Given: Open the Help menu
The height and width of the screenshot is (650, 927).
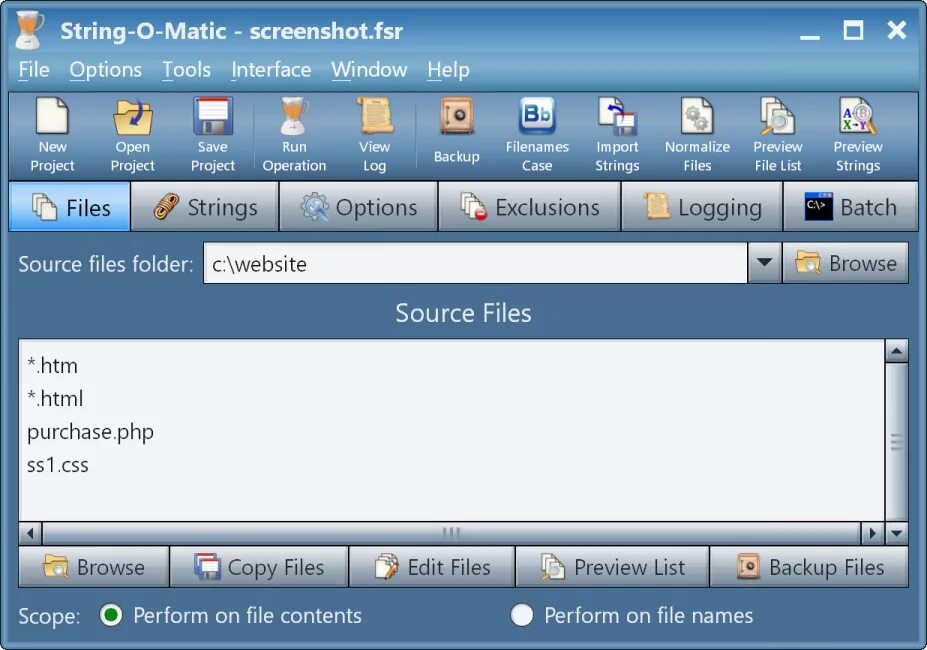Looking at the screenshot, I should (448, 70).
